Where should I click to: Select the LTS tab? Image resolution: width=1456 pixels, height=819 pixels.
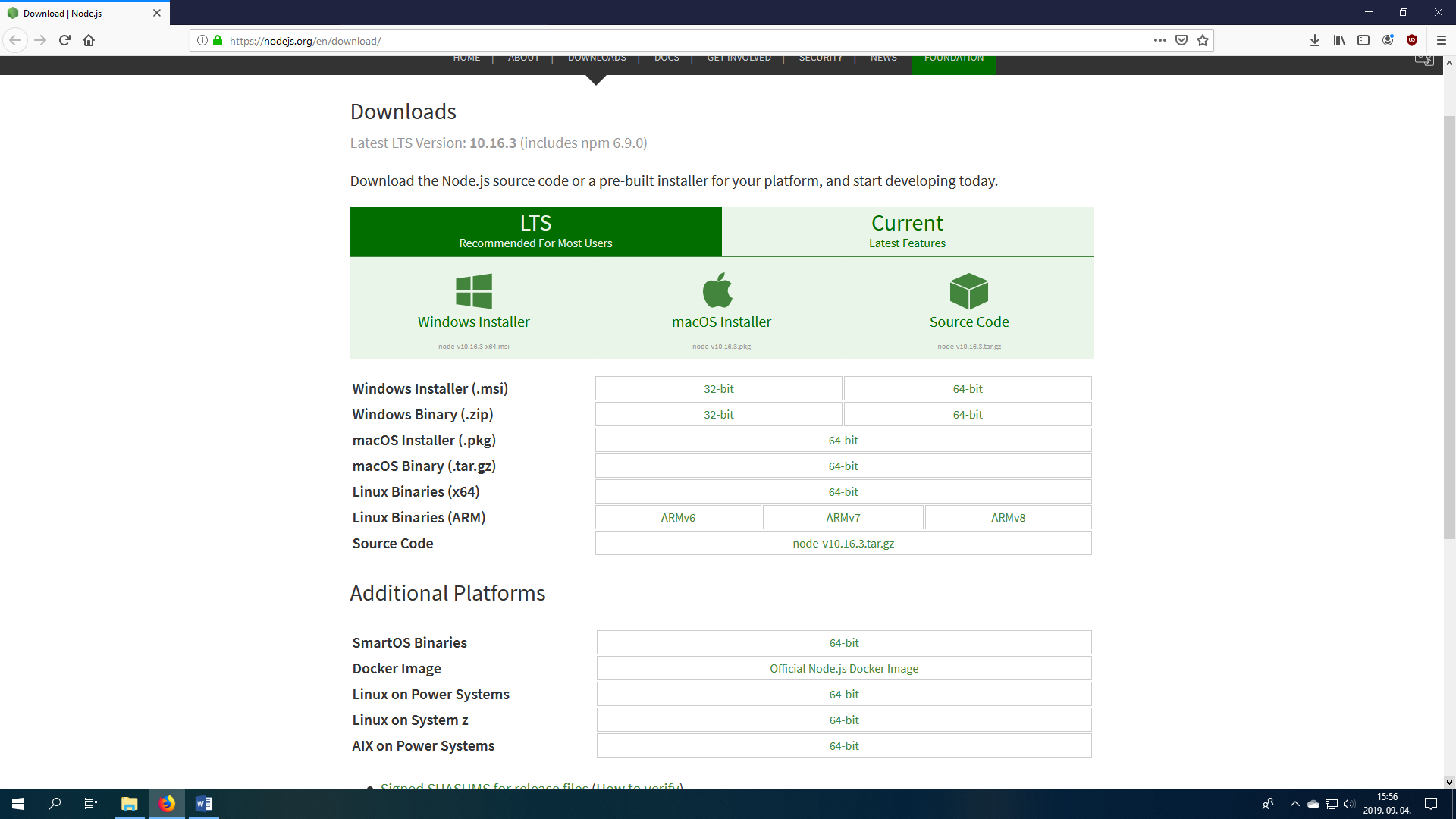535,231
